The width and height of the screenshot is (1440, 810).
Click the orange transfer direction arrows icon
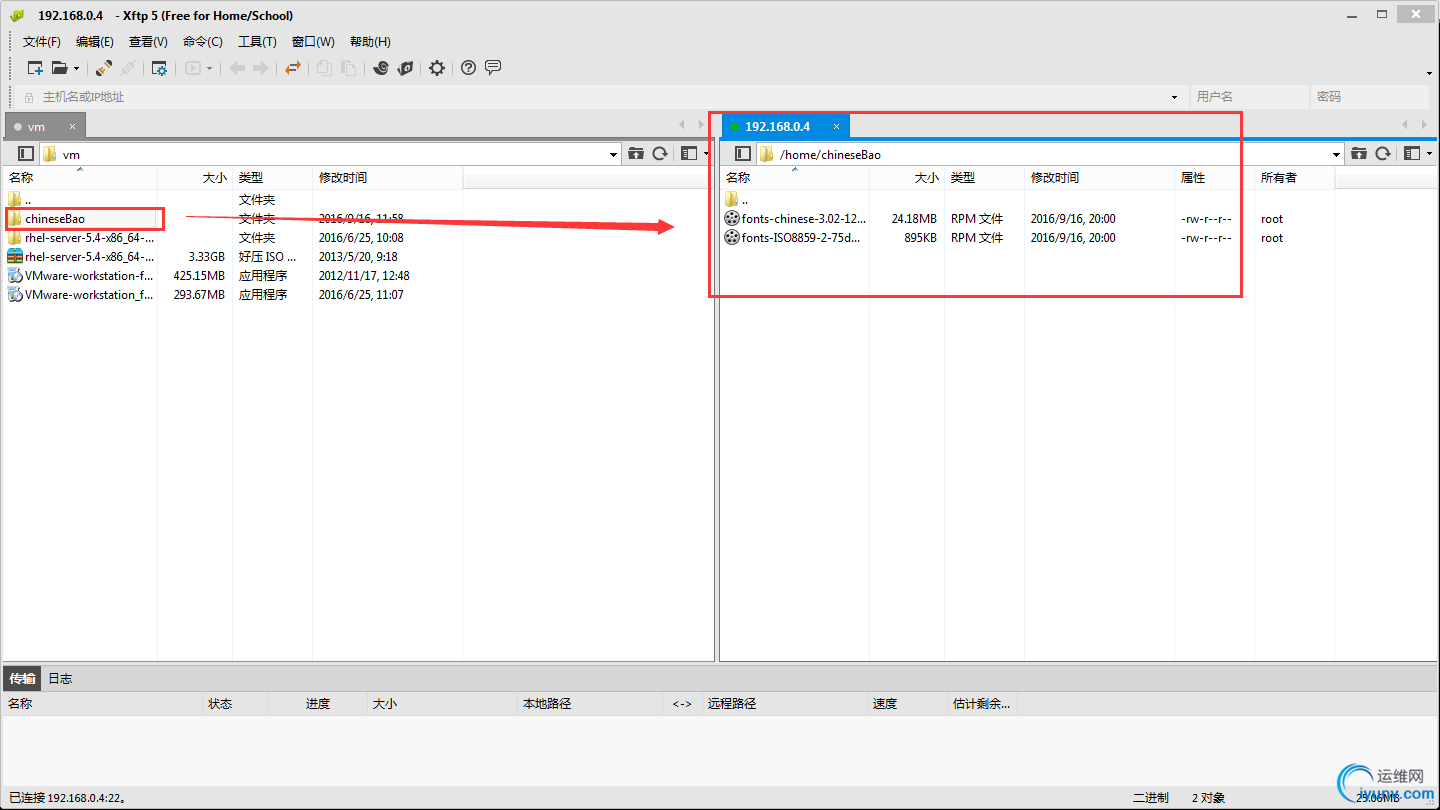[292, 68]
